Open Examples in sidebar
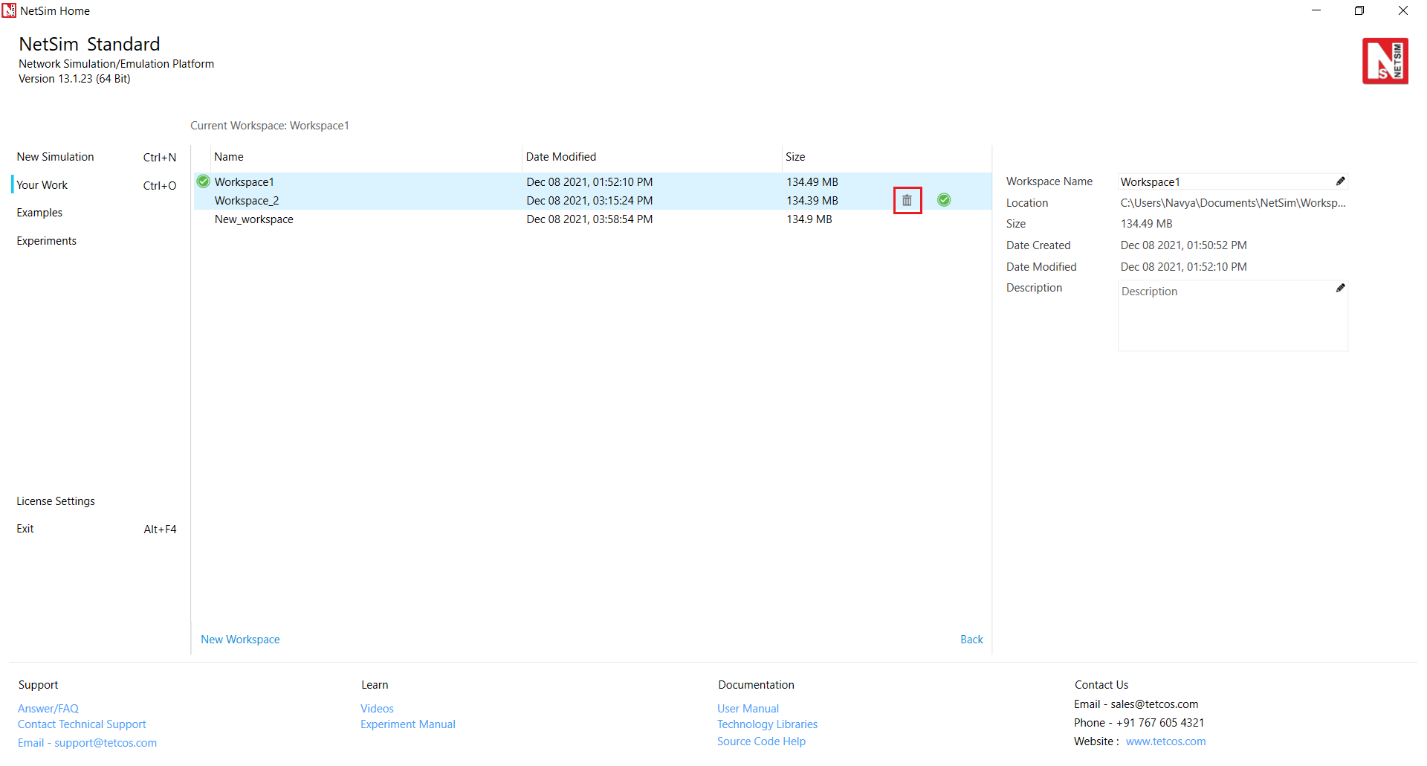 point(40,213)
